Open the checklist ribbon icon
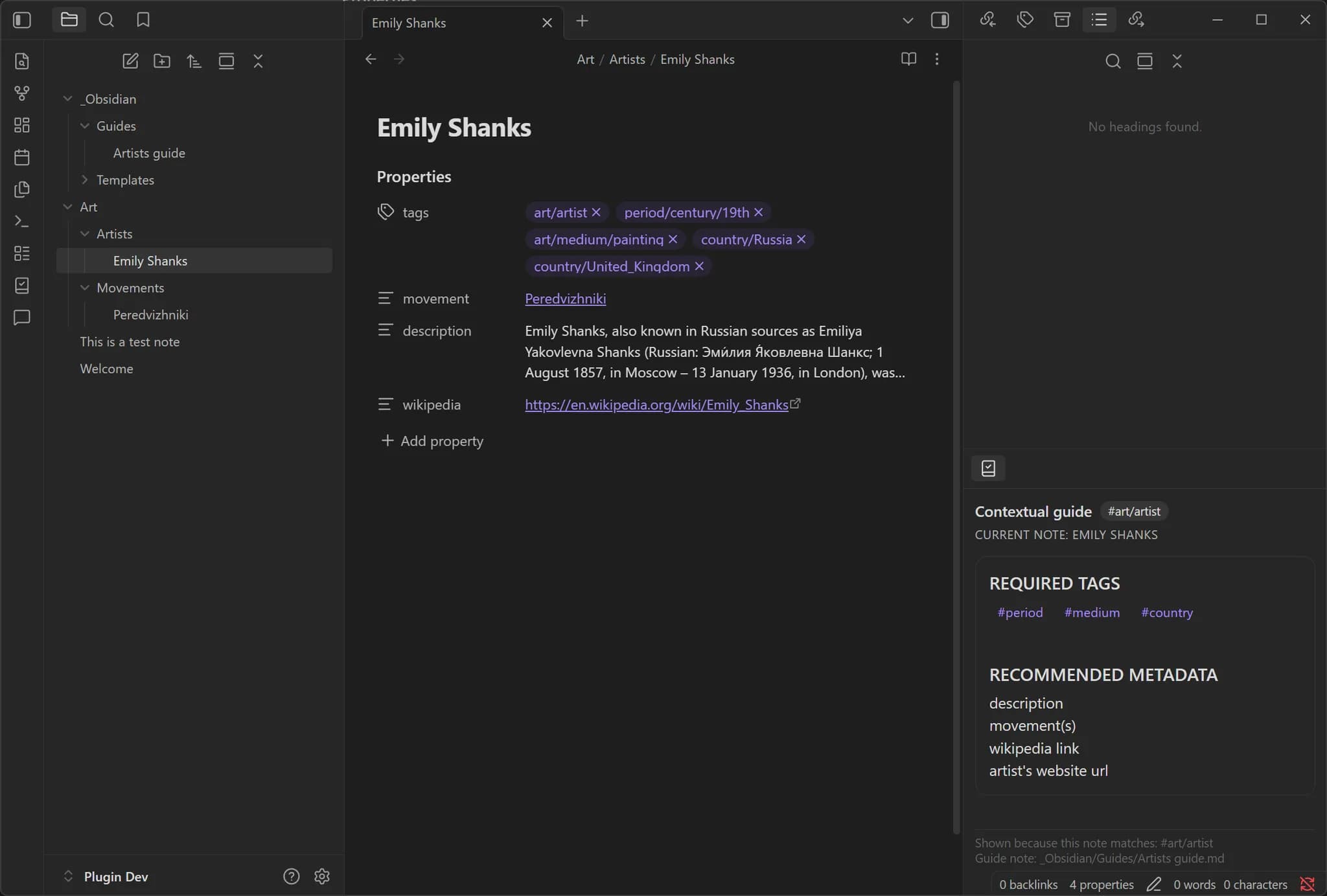The image size is (1327, 896). click(22, 285)
